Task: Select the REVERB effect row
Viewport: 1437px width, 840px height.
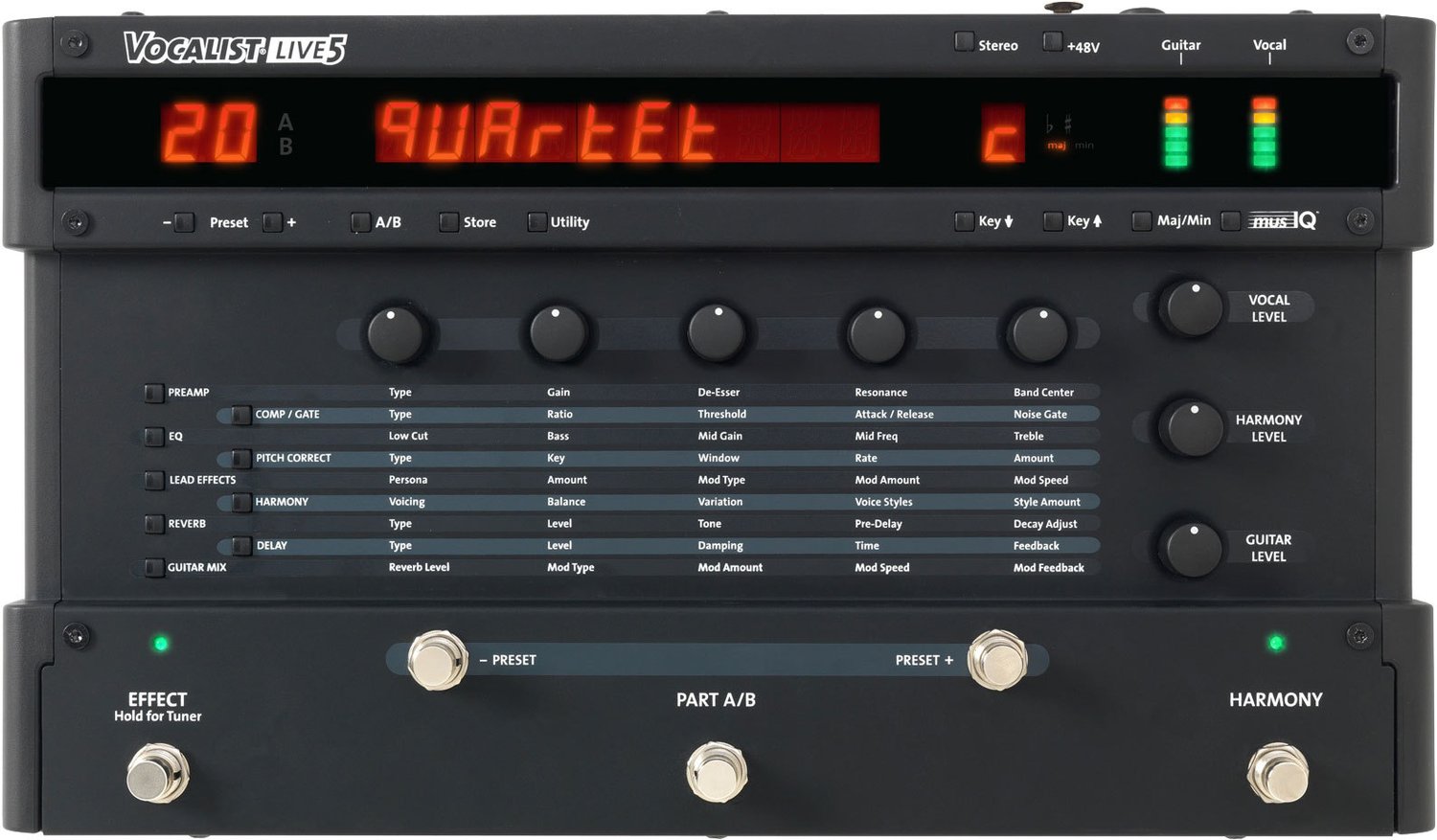Action: click(154, 524)
